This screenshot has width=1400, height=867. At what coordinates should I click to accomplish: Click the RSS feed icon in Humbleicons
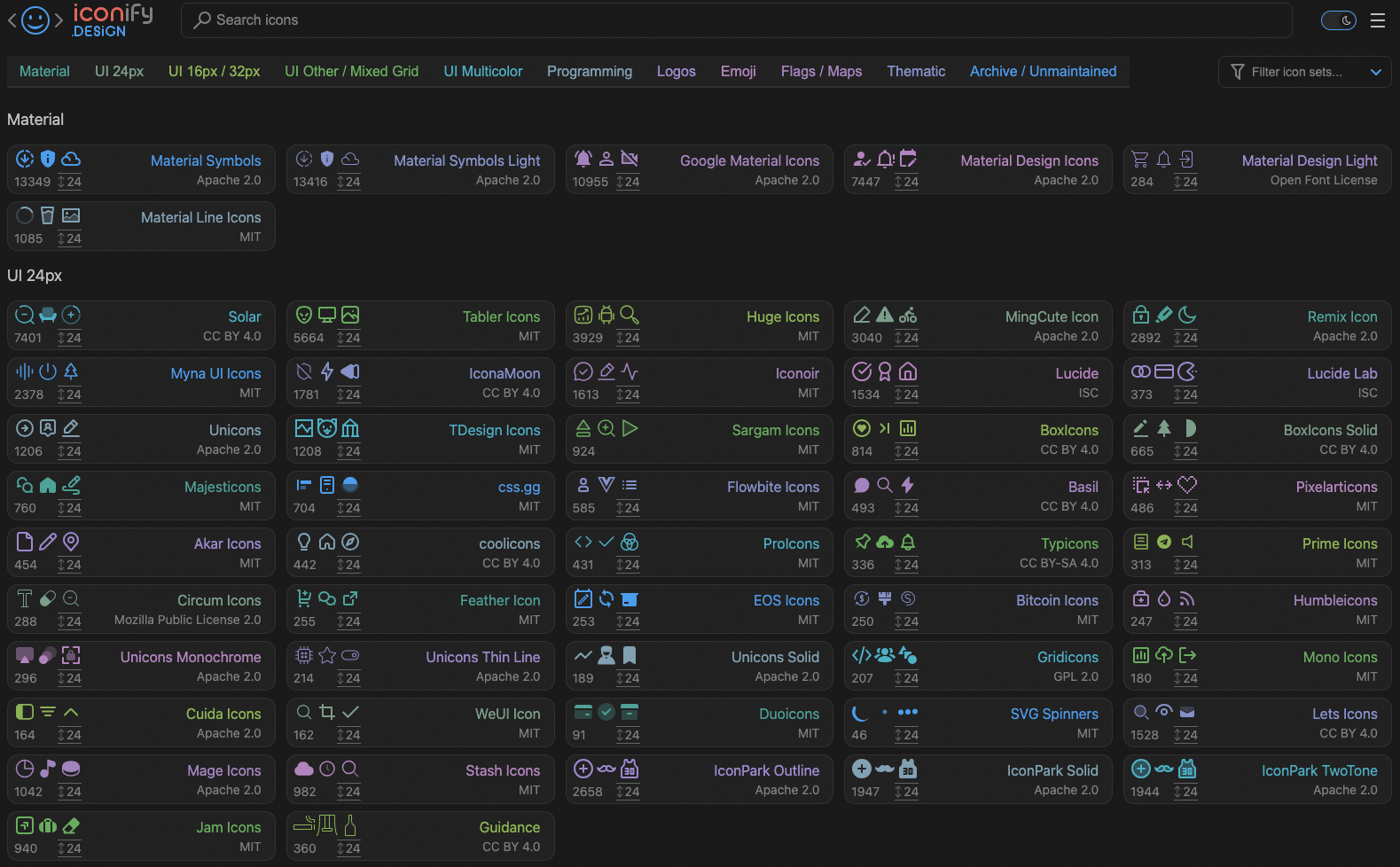(1187, 598)
